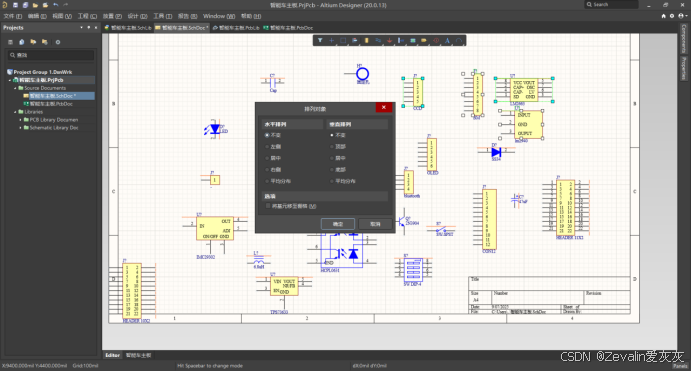692x371 pixels.
Task: Select the rectangle selection tool icon
Action: pyautogui.click(x=343, y=41)
